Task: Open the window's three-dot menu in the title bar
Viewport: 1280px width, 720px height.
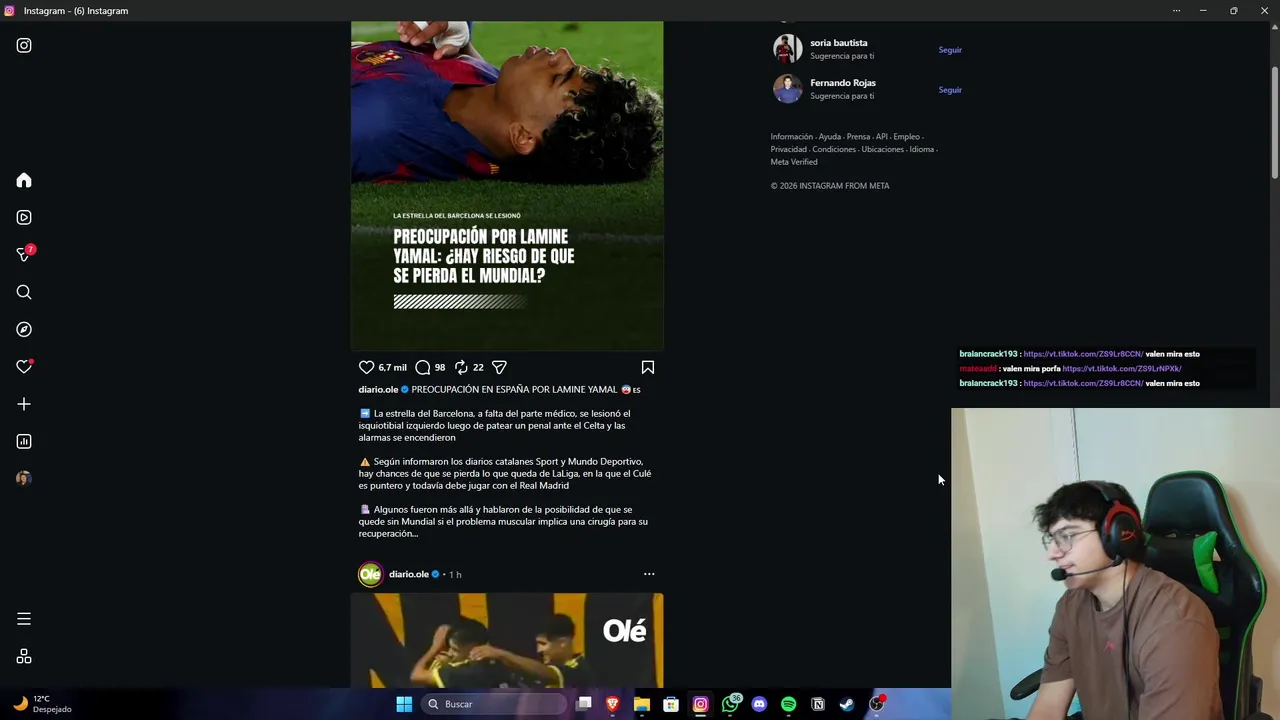Action: tap(1176, 10)
